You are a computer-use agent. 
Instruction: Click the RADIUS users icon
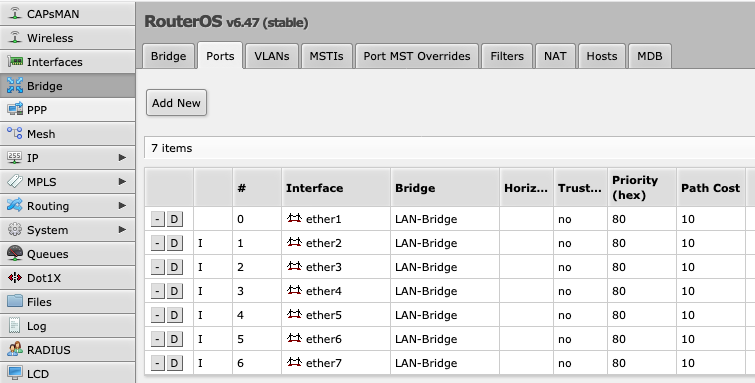coord(15,350)
